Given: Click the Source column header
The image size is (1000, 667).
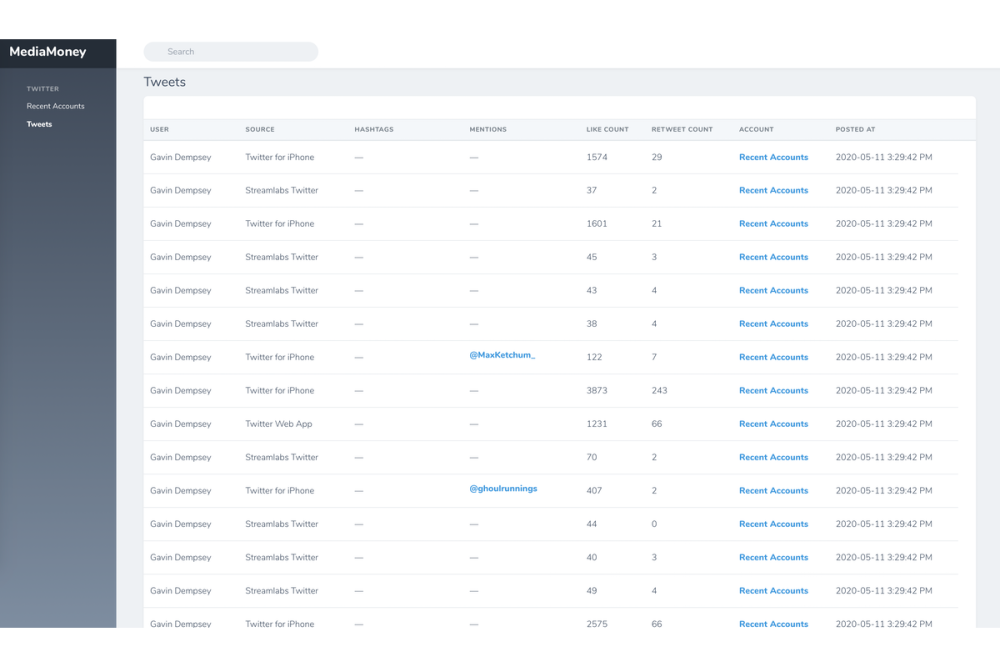Looking at the screenshot, I should click(260, 129).
